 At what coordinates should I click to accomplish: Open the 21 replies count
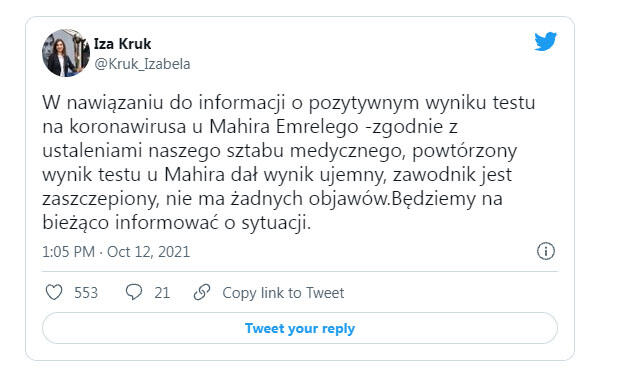(x=162, y=293)
